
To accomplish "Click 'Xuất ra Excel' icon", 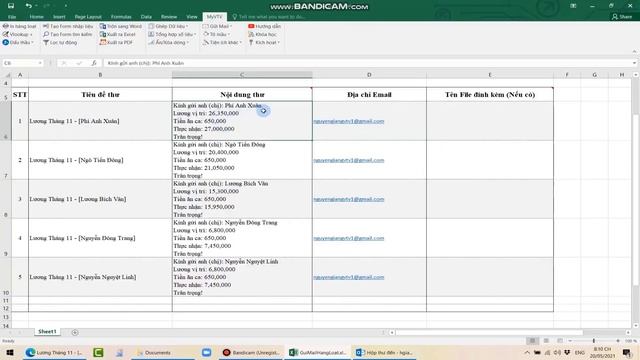I will point(103,34).
